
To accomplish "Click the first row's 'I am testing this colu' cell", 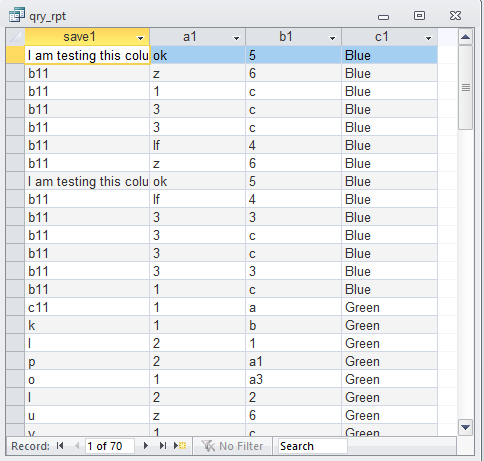I will coord(87,55).
